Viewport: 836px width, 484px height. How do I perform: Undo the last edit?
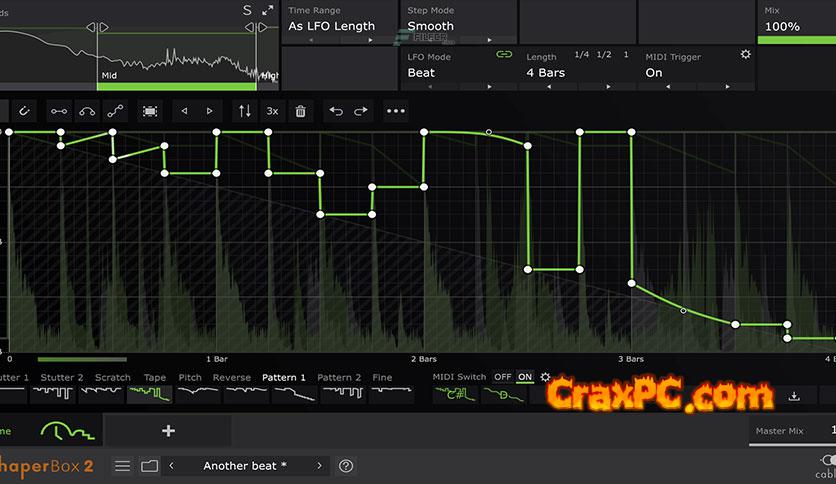click(x=336, y=111)
